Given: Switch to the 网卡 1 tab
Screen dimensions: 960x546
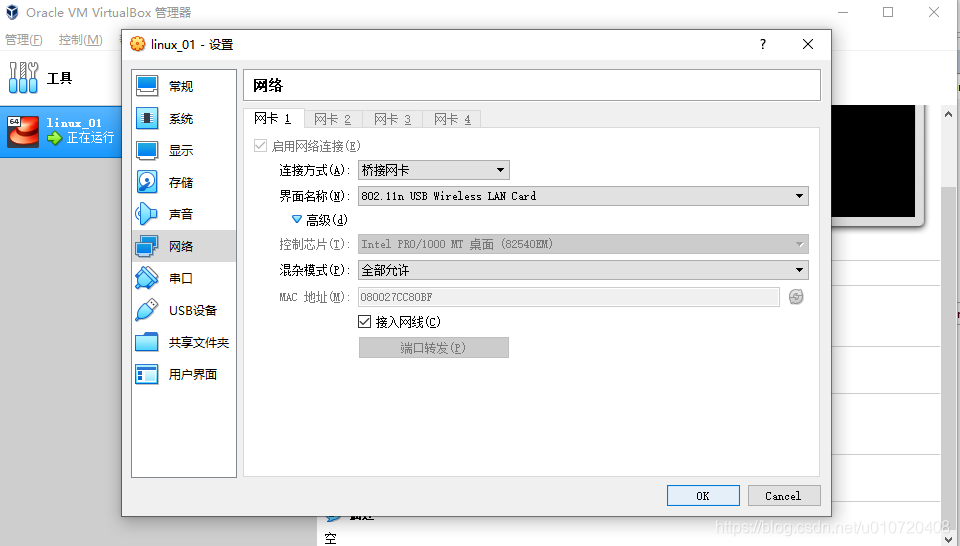Looking at the screenshot, I should (272, 118).
